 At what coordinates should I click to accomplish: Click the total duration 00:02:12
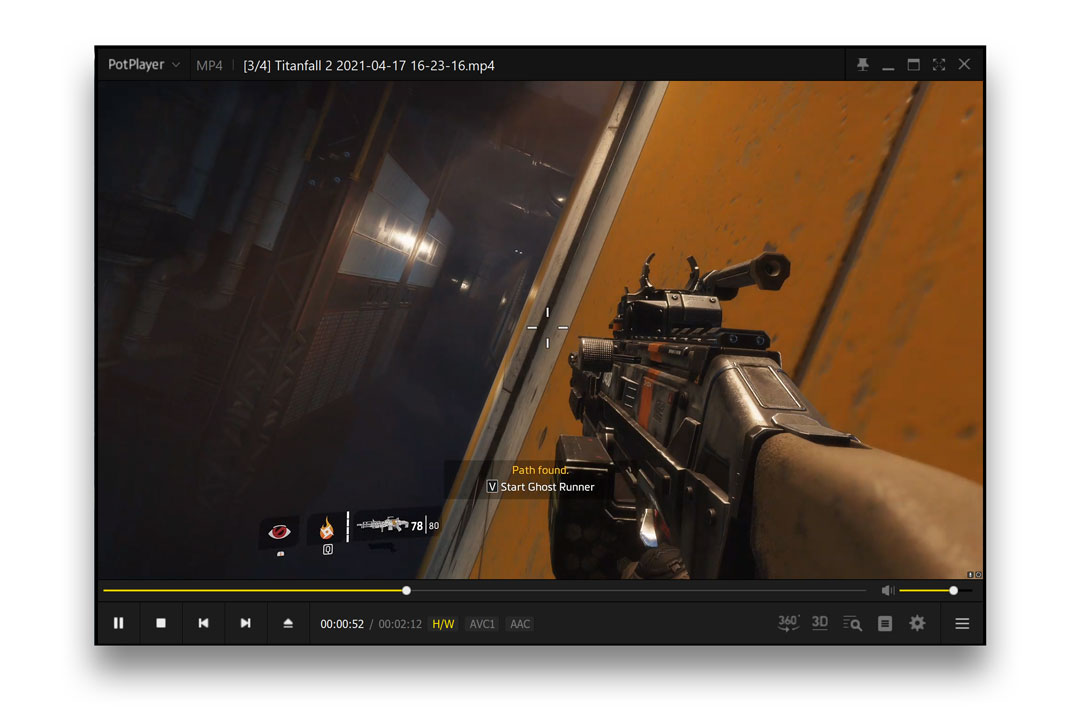400,624
